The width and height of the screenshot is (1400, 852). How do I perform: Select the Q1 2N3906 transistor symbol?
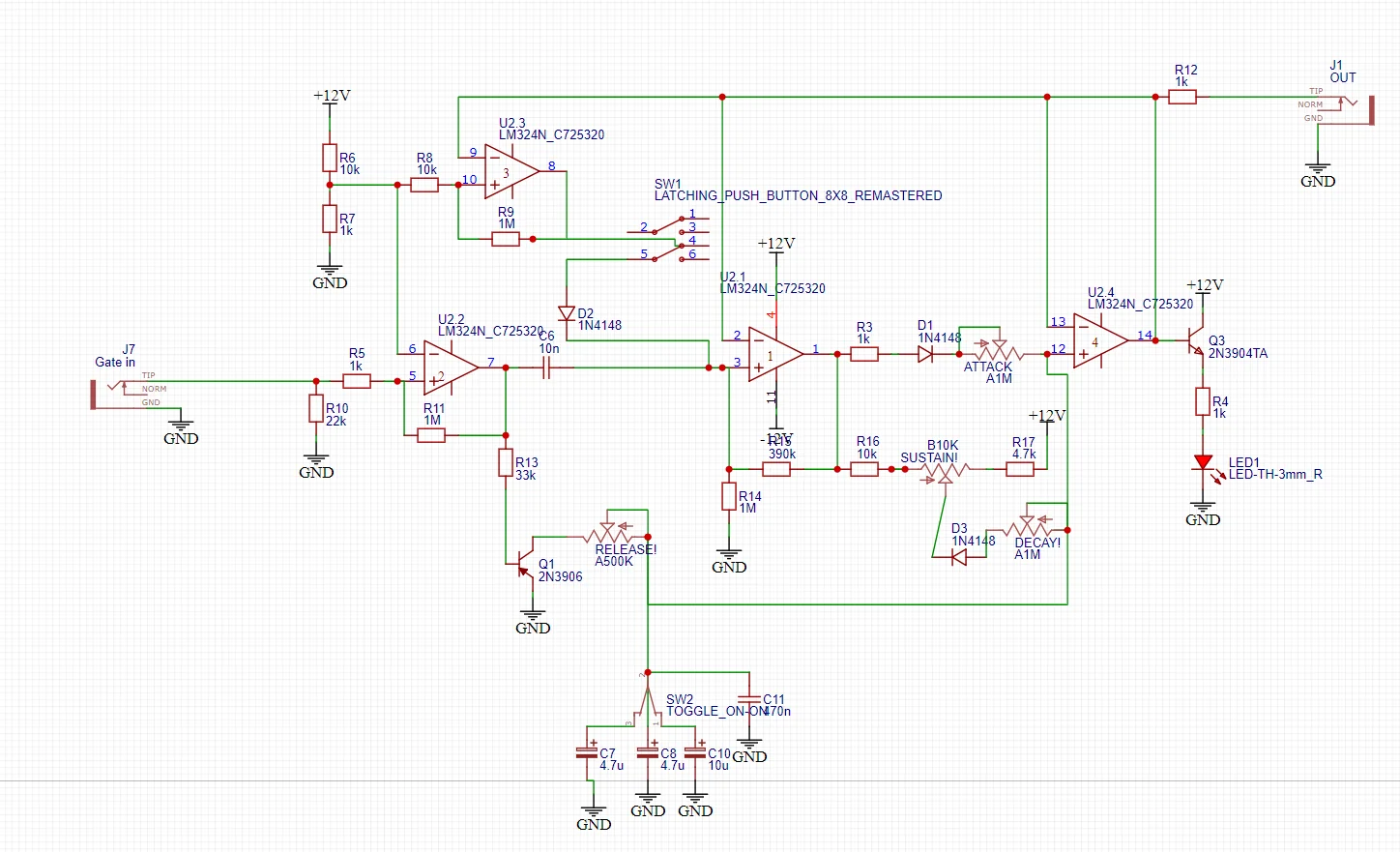523,562
